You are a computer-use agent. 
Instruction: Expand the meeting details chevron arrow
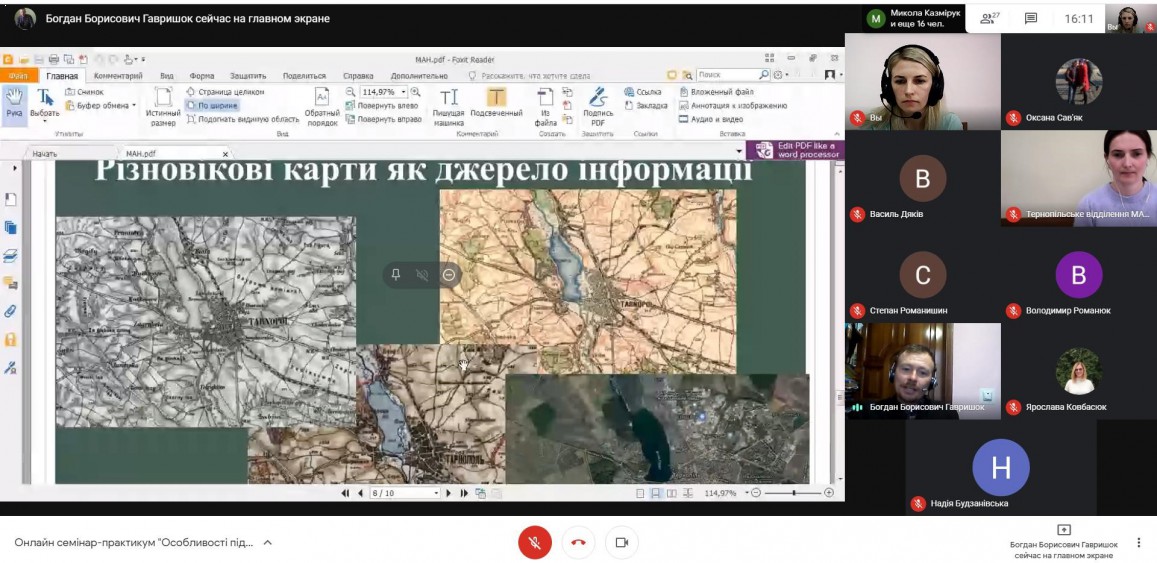pyautogui.click(x=267, y=543)
